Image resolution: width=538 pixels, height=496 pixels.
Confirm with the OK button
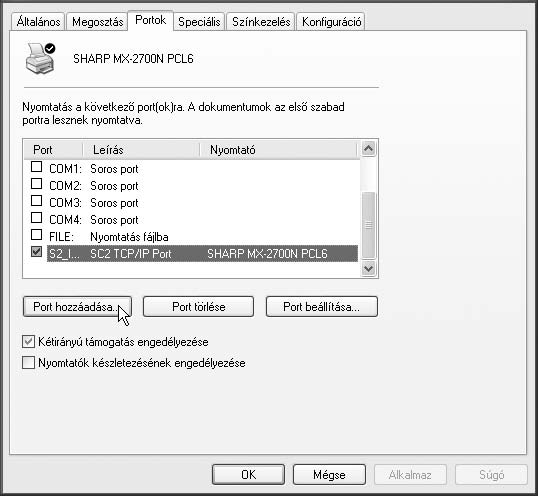click(248, 475)
